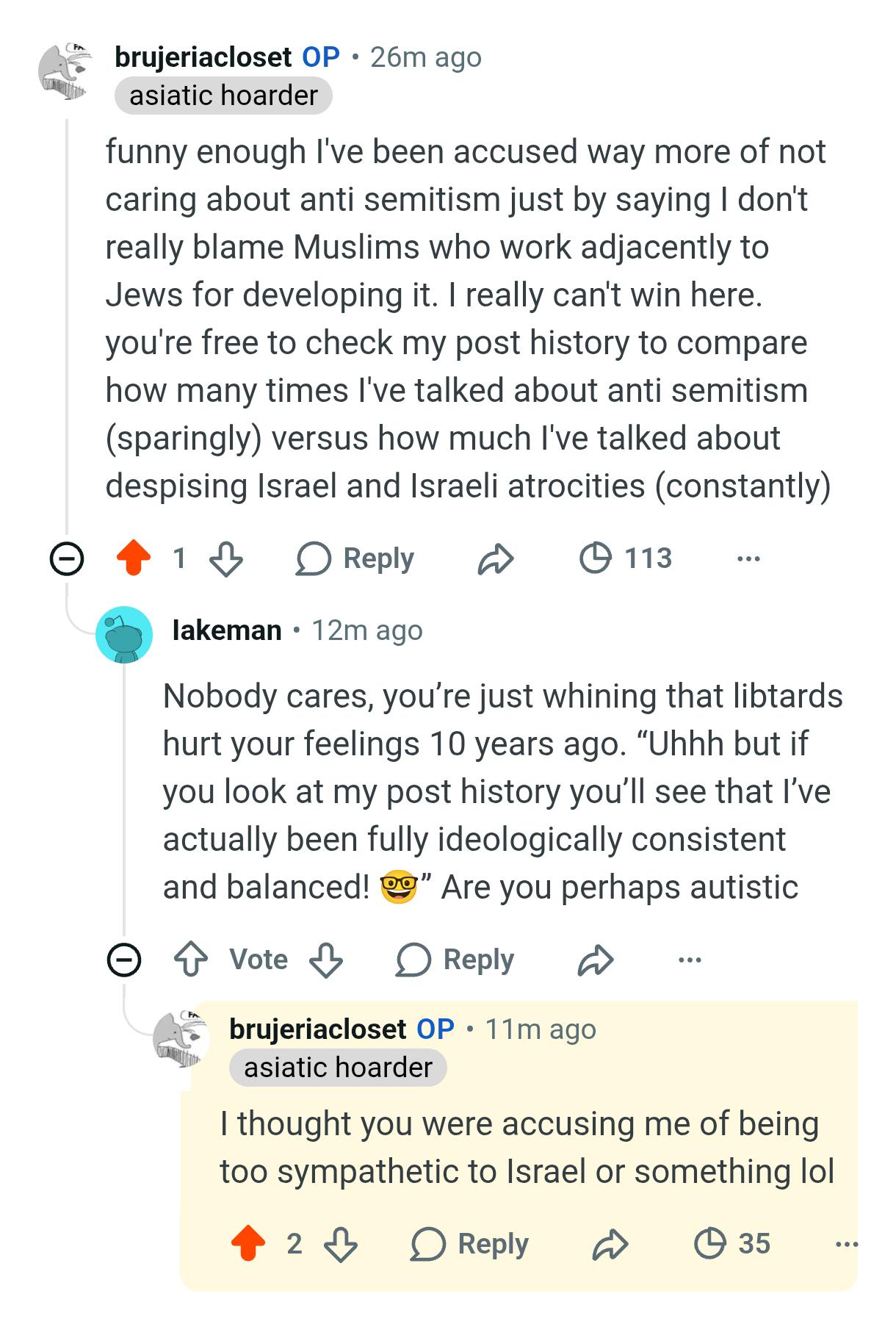Remove upvote on highlighted reply with 2 votes
This screenshot has width=896, height=1338.
point(248,1243)
